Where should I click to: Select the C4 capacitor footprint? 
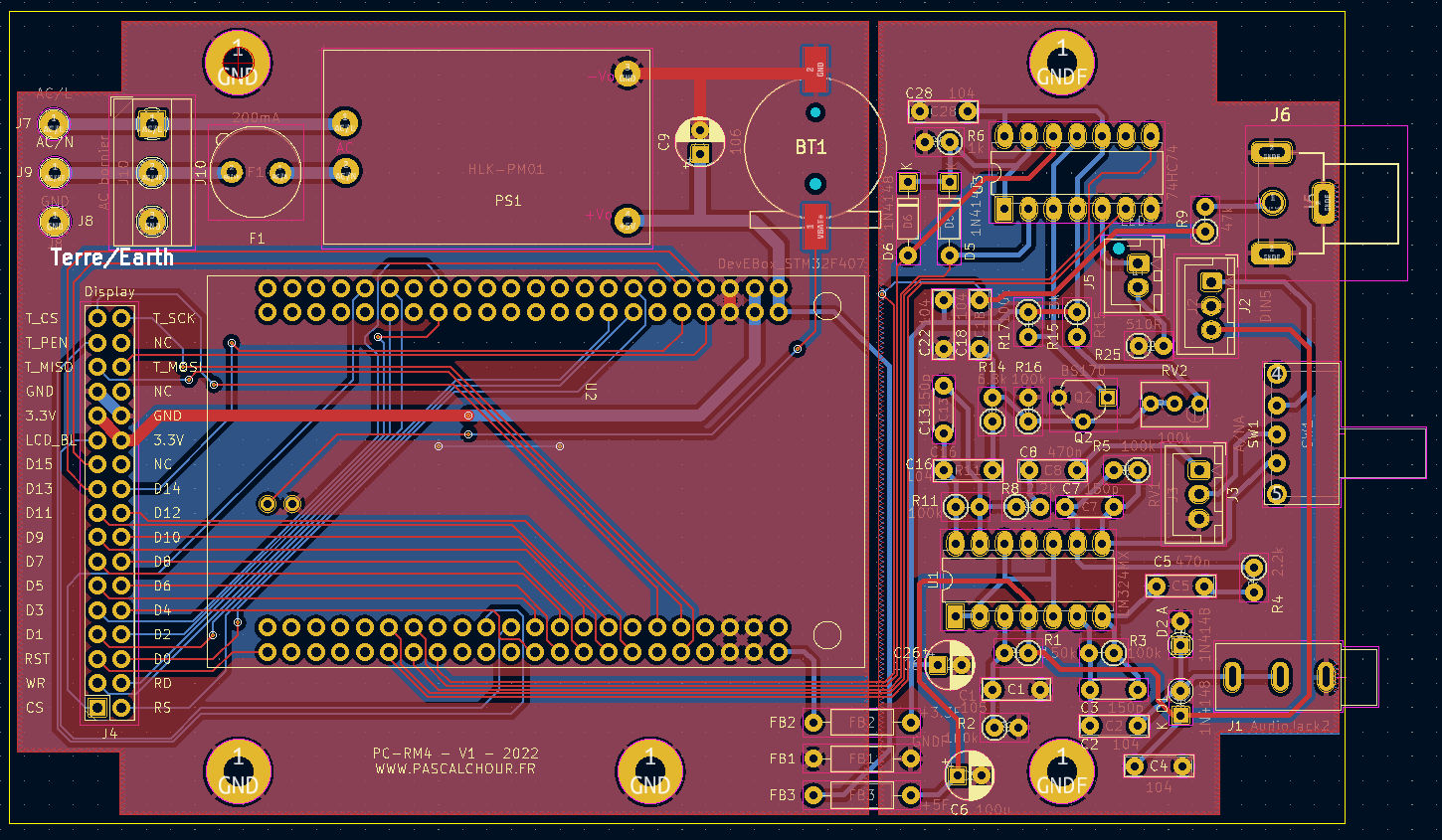tap(1159, 765)
